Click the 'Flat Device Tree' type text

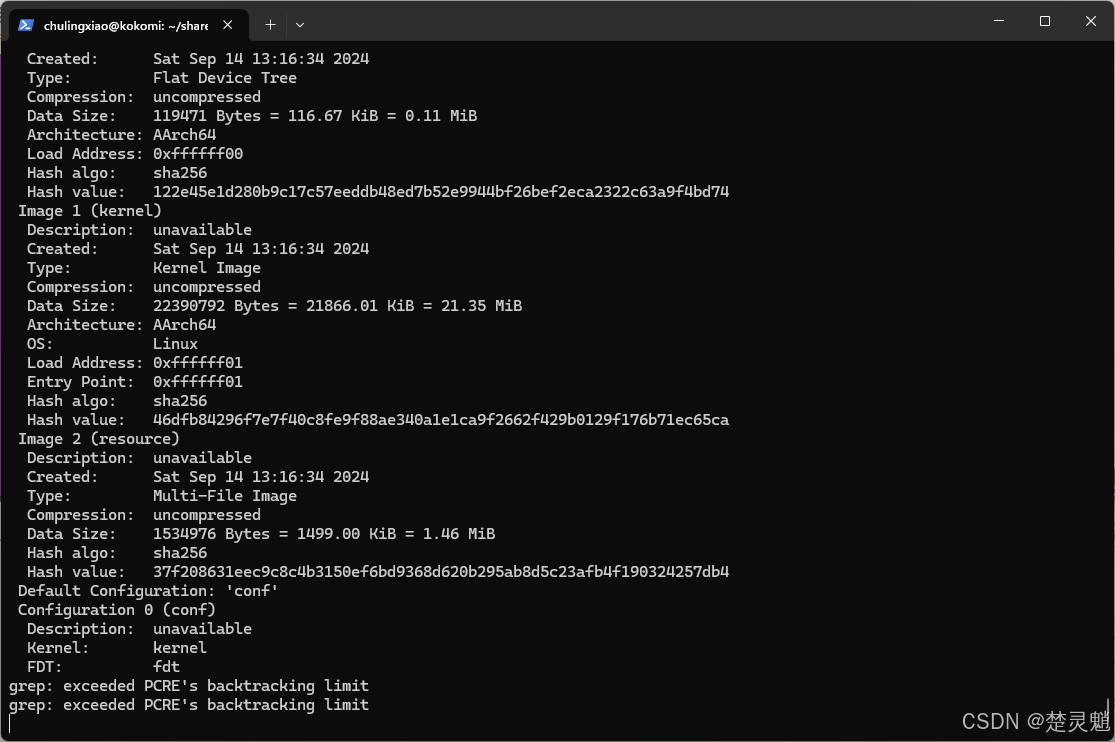[225, 78]
